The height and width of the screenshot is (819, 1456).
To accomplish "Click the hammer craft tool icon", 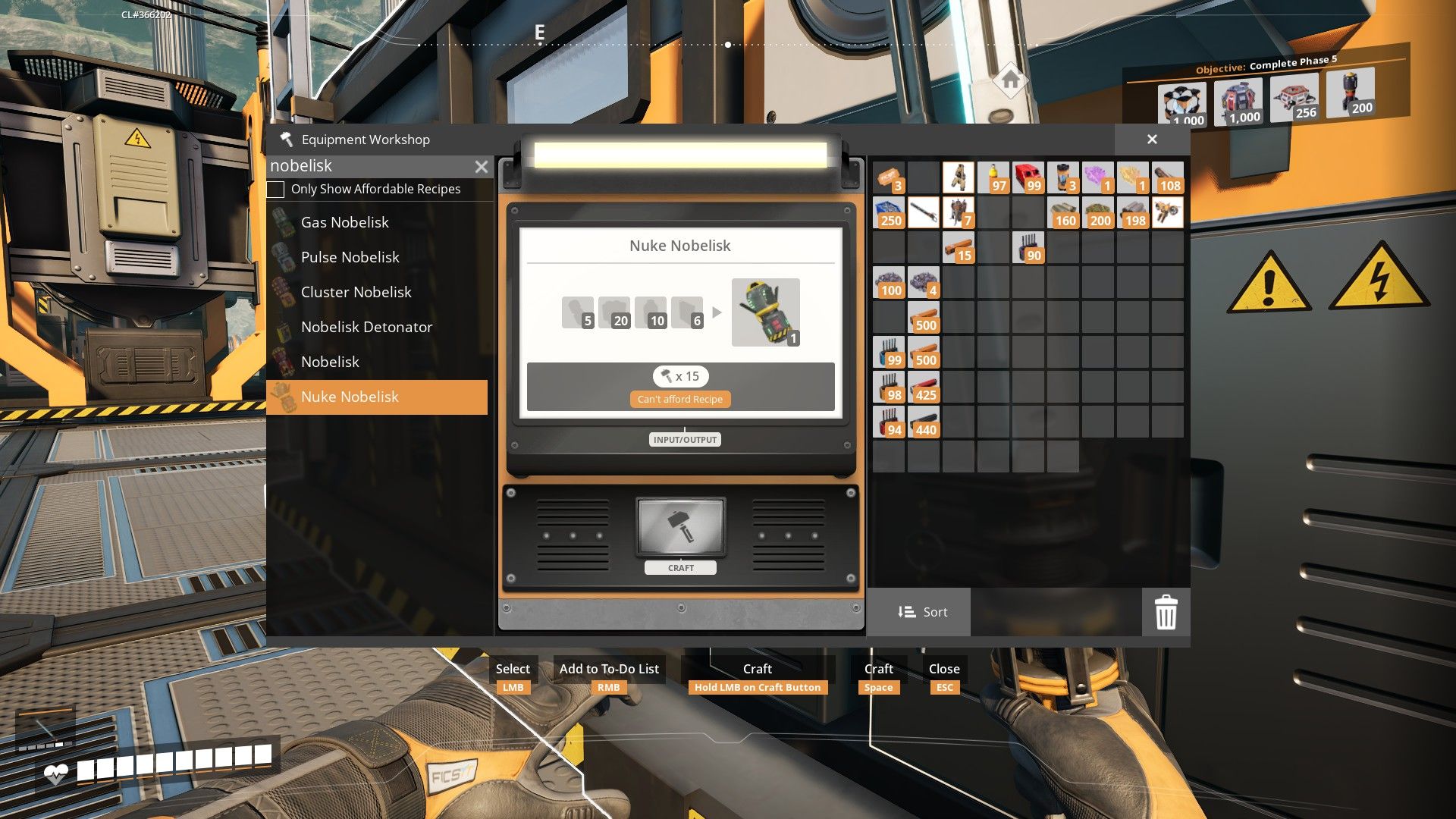I will 681,526.
